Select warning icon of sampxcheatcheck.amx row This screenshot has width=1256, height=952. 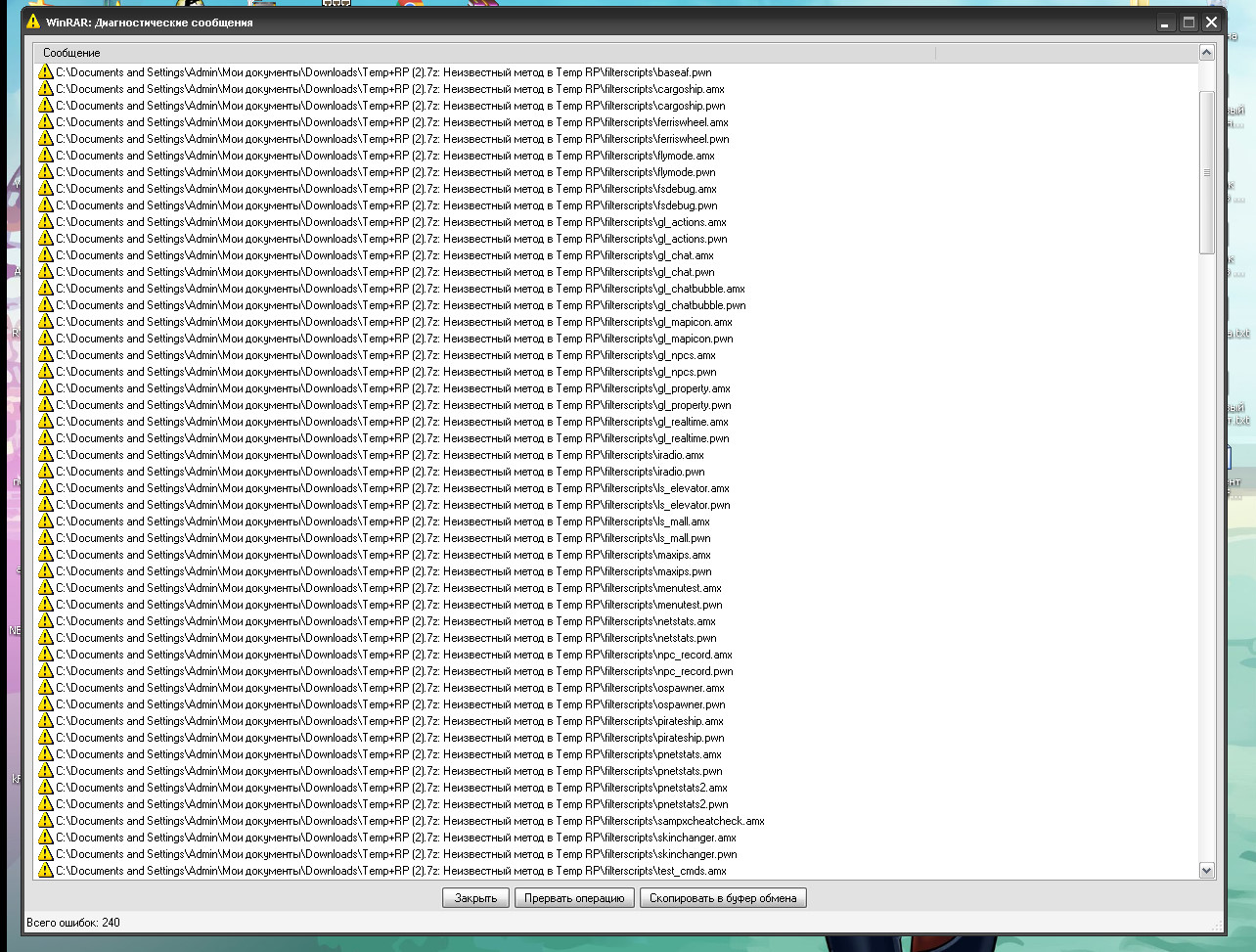[46, 821]
